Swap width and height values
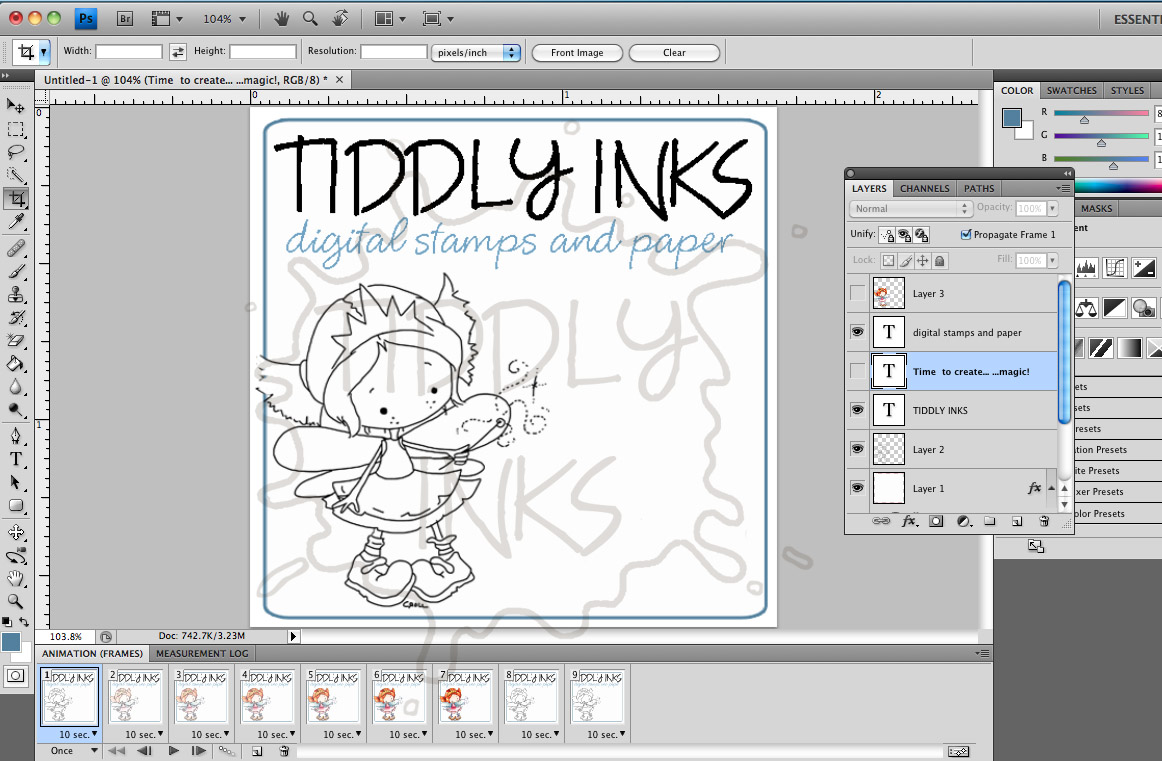The width and height of the screenshot is (1162, 761). (178, 52)
